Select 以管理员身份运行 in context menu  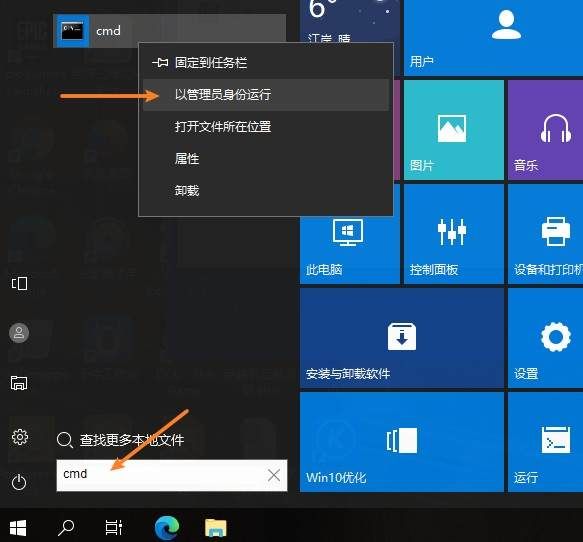point(266,95)
